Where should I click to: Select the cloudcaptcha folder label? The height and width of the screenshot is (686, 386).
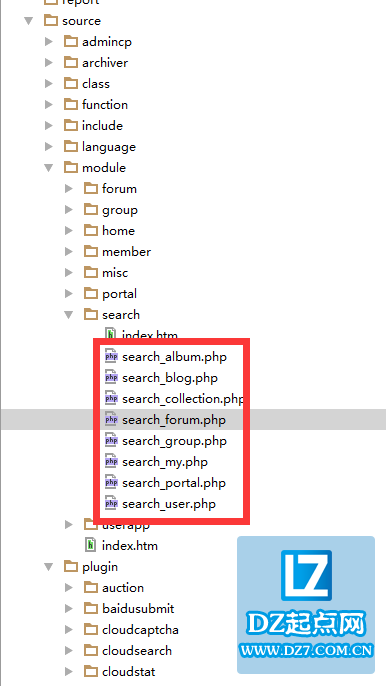[140, 630]
